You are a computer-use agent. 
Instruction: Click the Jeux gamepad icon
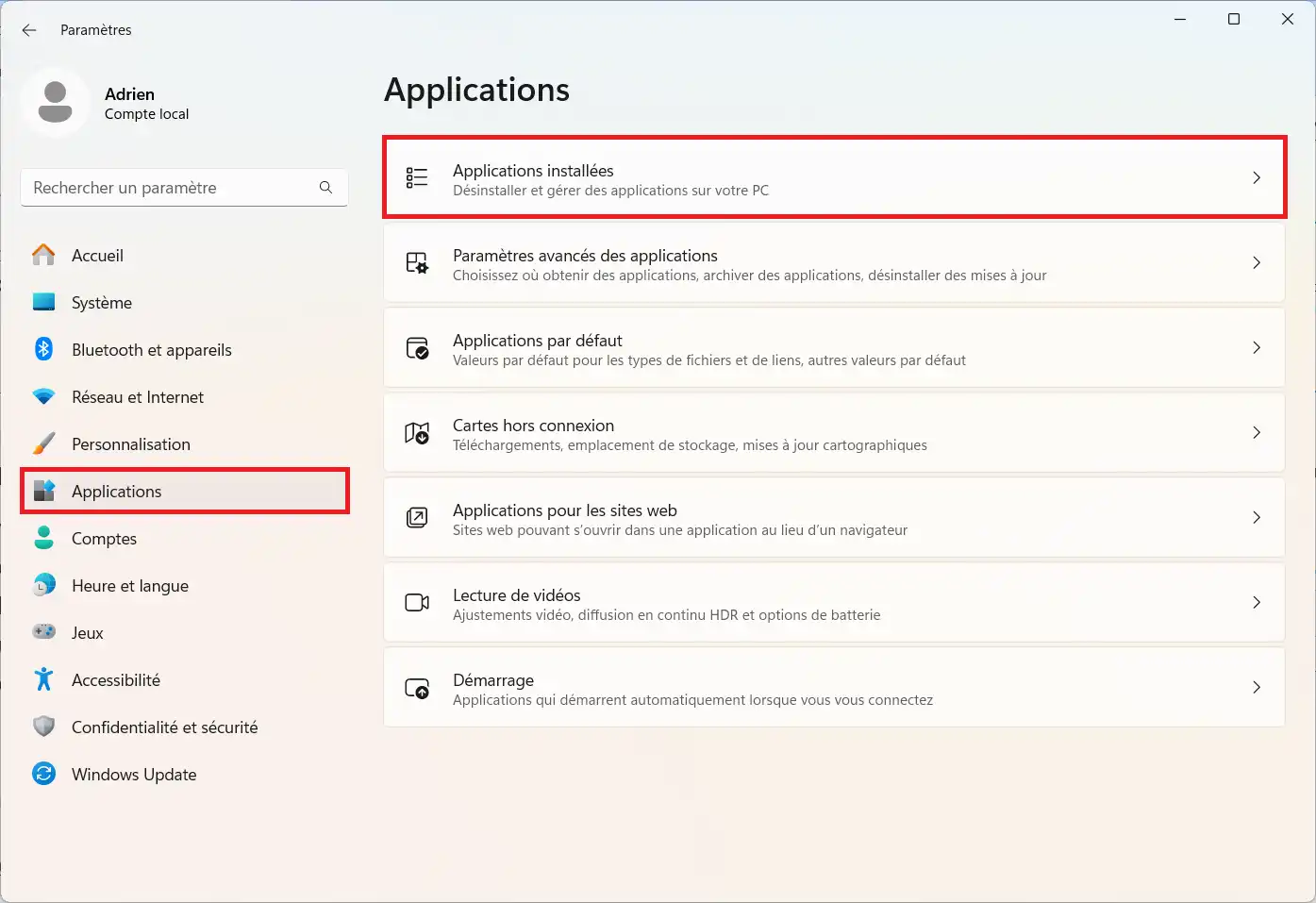pos(43,632)
